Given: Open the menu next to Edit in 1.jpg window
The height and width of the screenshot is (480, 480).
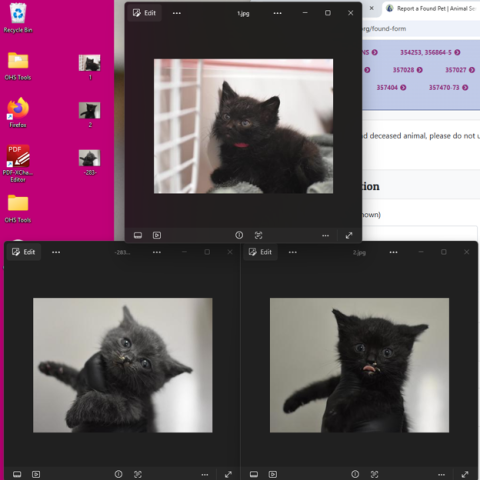Looking at the screenshot, I should (177, 13).
